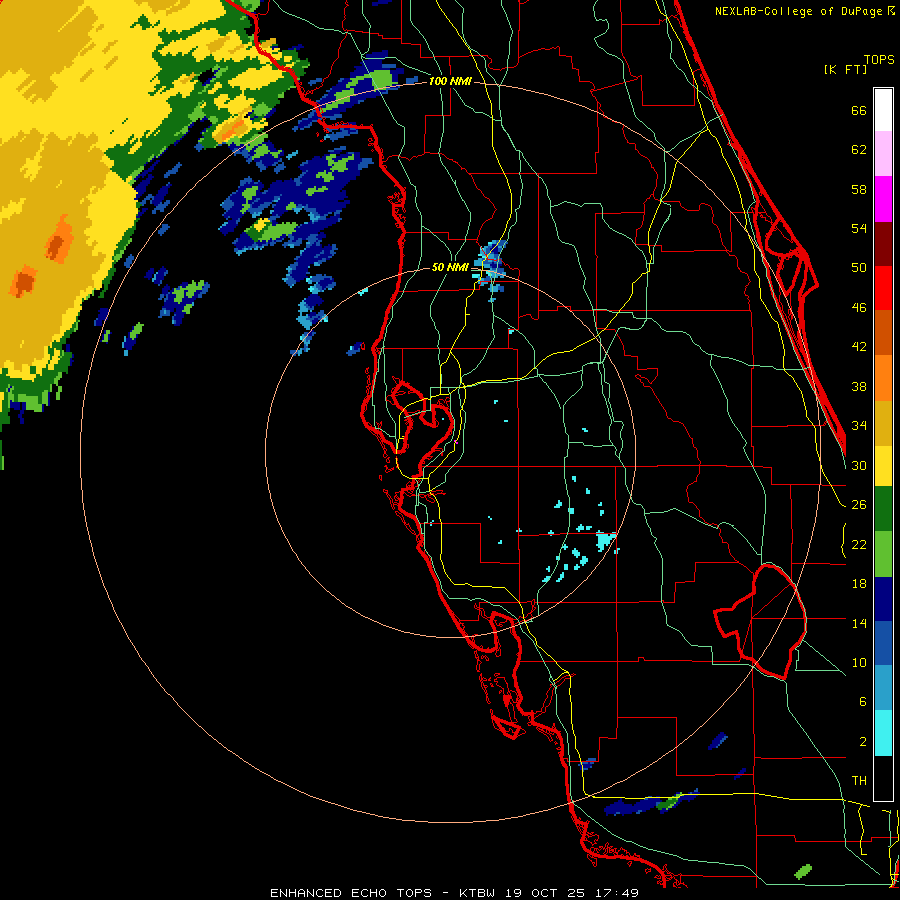Screen dimensions: 900x900
Task: Click the 6 value on the scale
Action: tap(862, 702)
